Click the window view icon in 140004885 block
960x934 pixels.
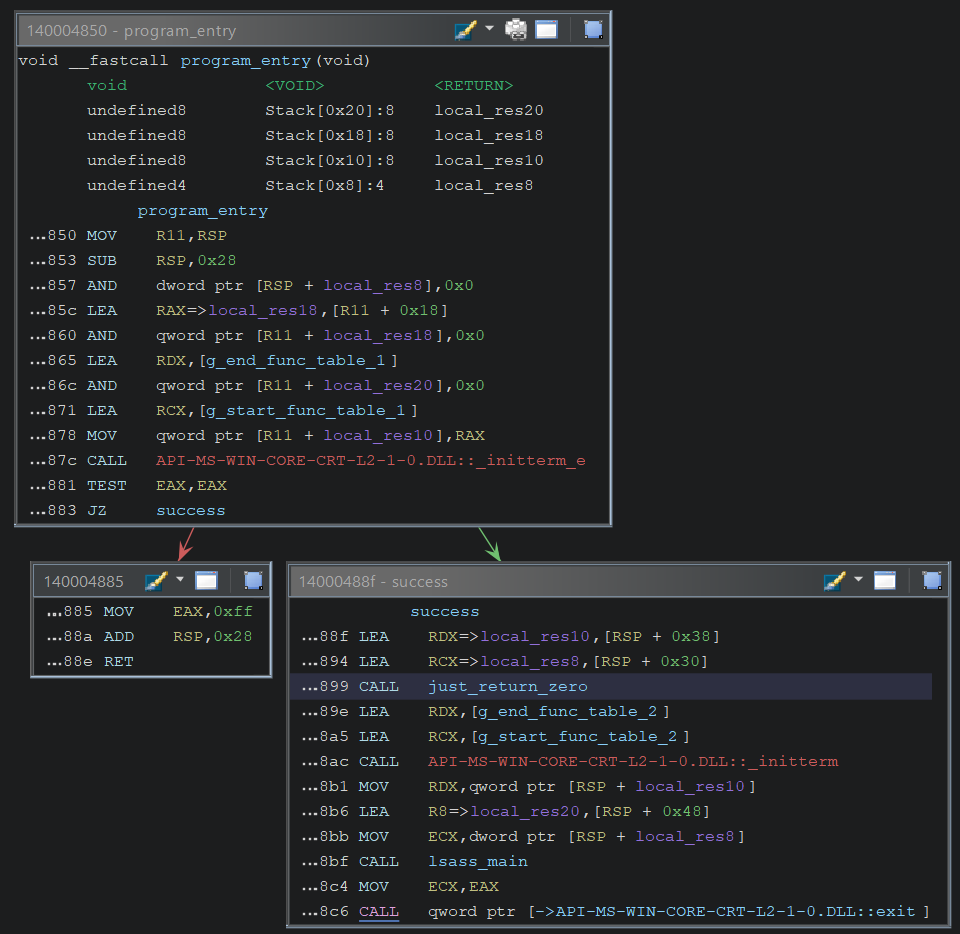[206, 580]
